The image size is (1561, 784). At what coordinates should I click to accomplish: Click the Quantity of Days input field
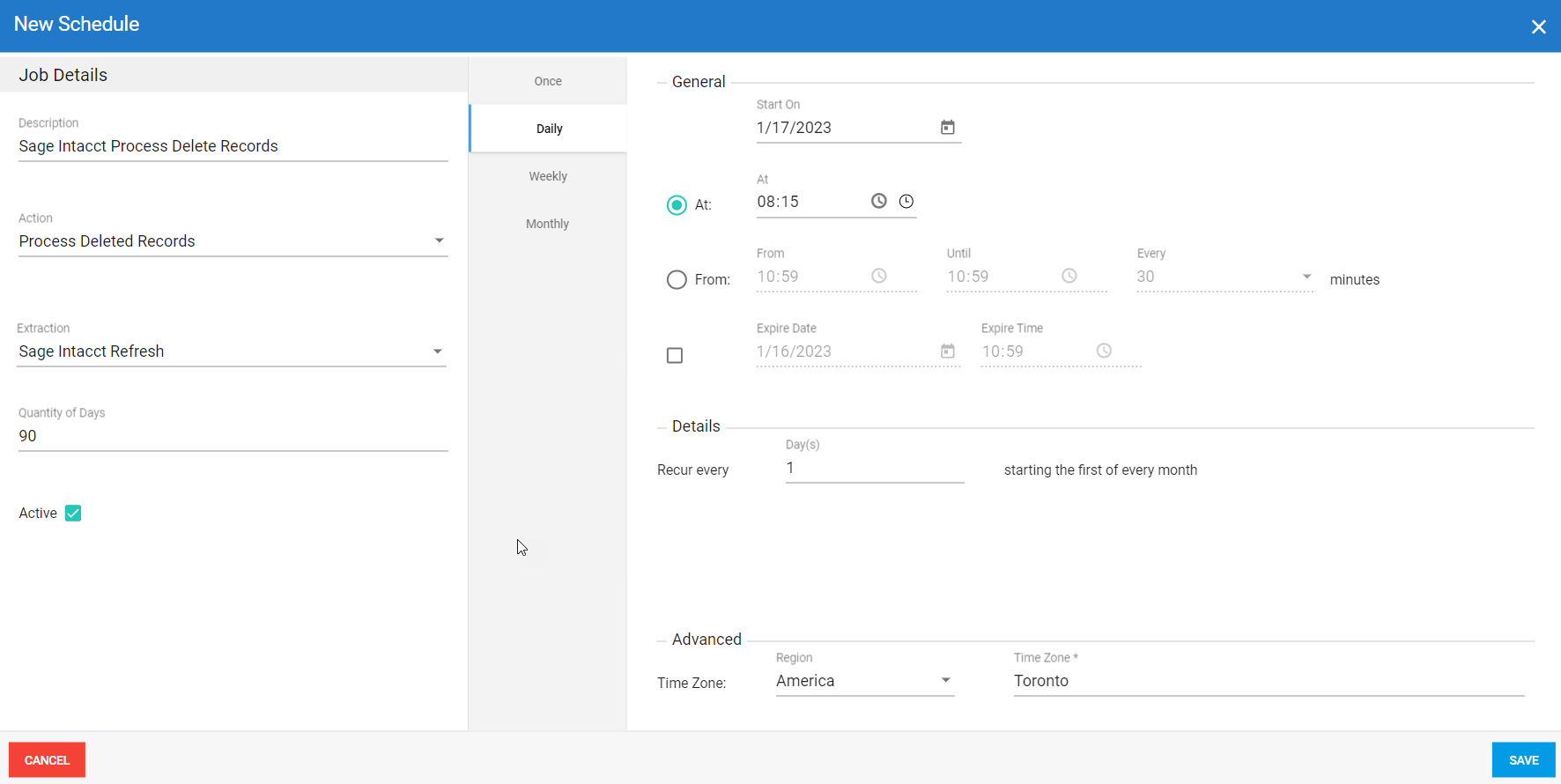pos(233,436)
